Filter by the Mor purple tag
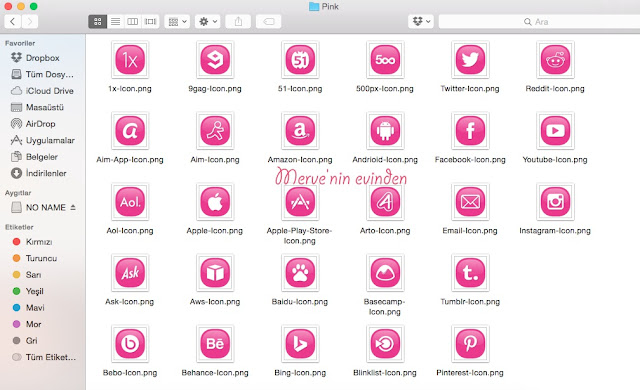Image resolution: width=640 pixels, height=390 pixels. point(43,324)
